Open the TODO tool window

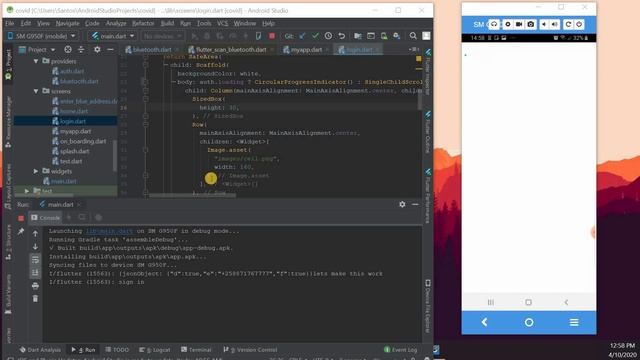(x=117, y=350)
